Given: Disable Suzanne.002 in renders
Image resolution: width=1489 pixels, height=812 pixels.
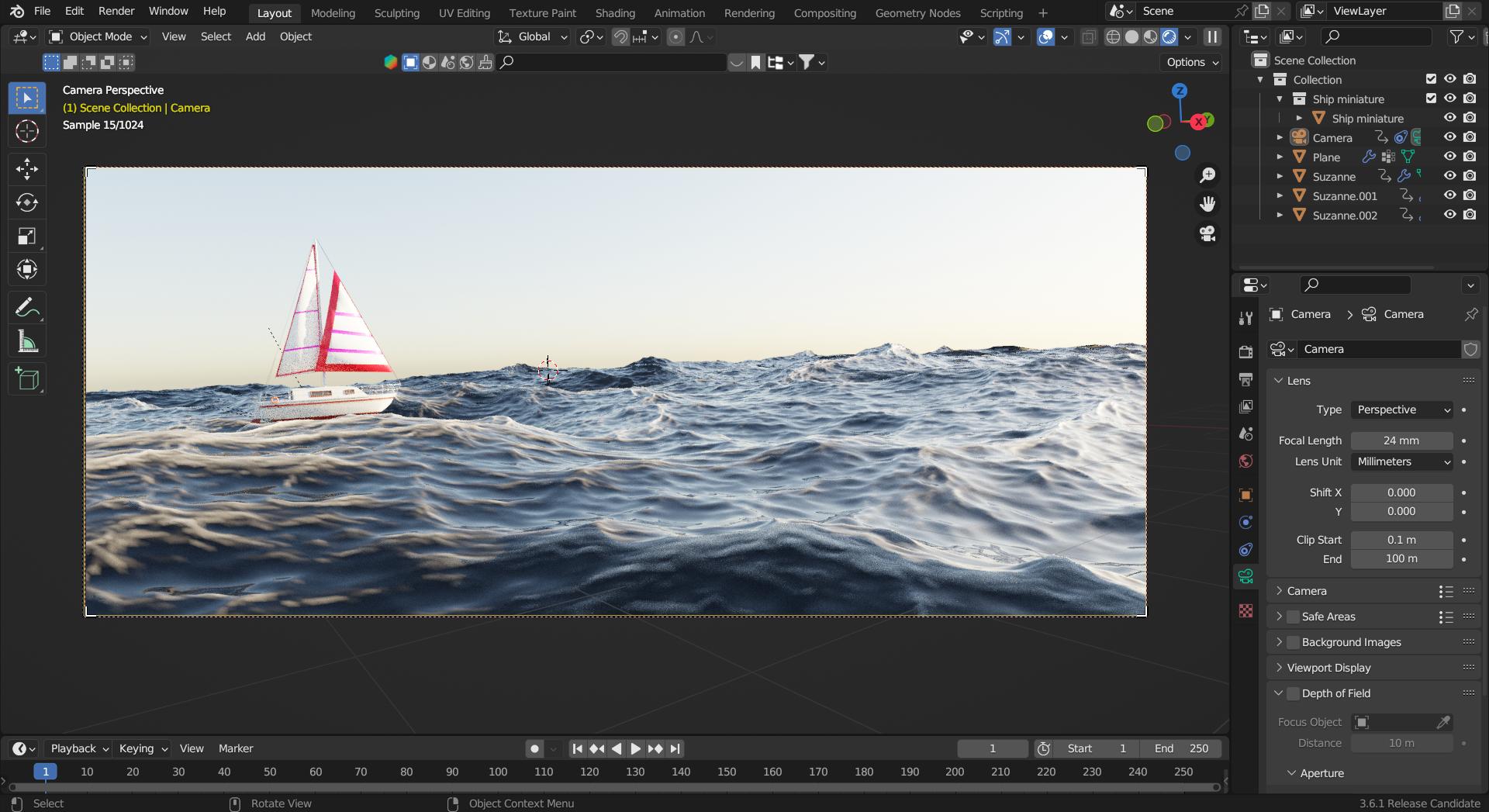Looking at the screenshot, I should click(1470, 215).
